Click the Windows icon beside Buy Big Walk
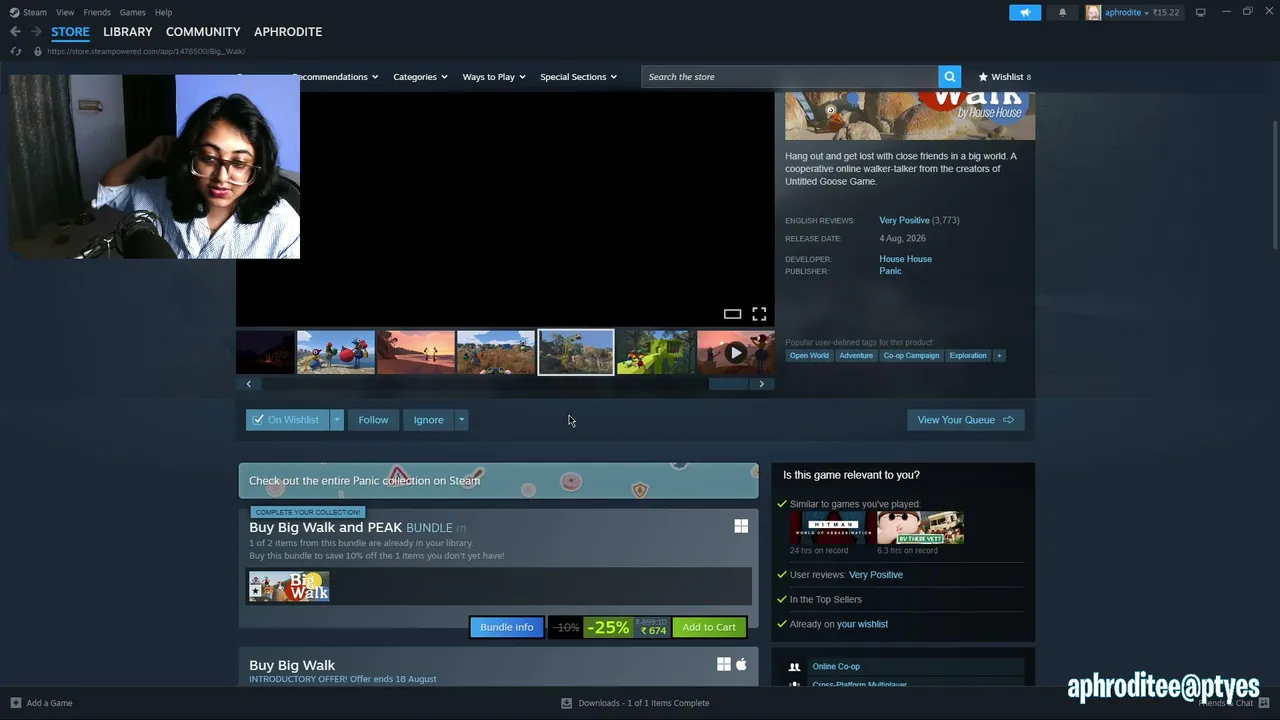 [x=723, y=664]
